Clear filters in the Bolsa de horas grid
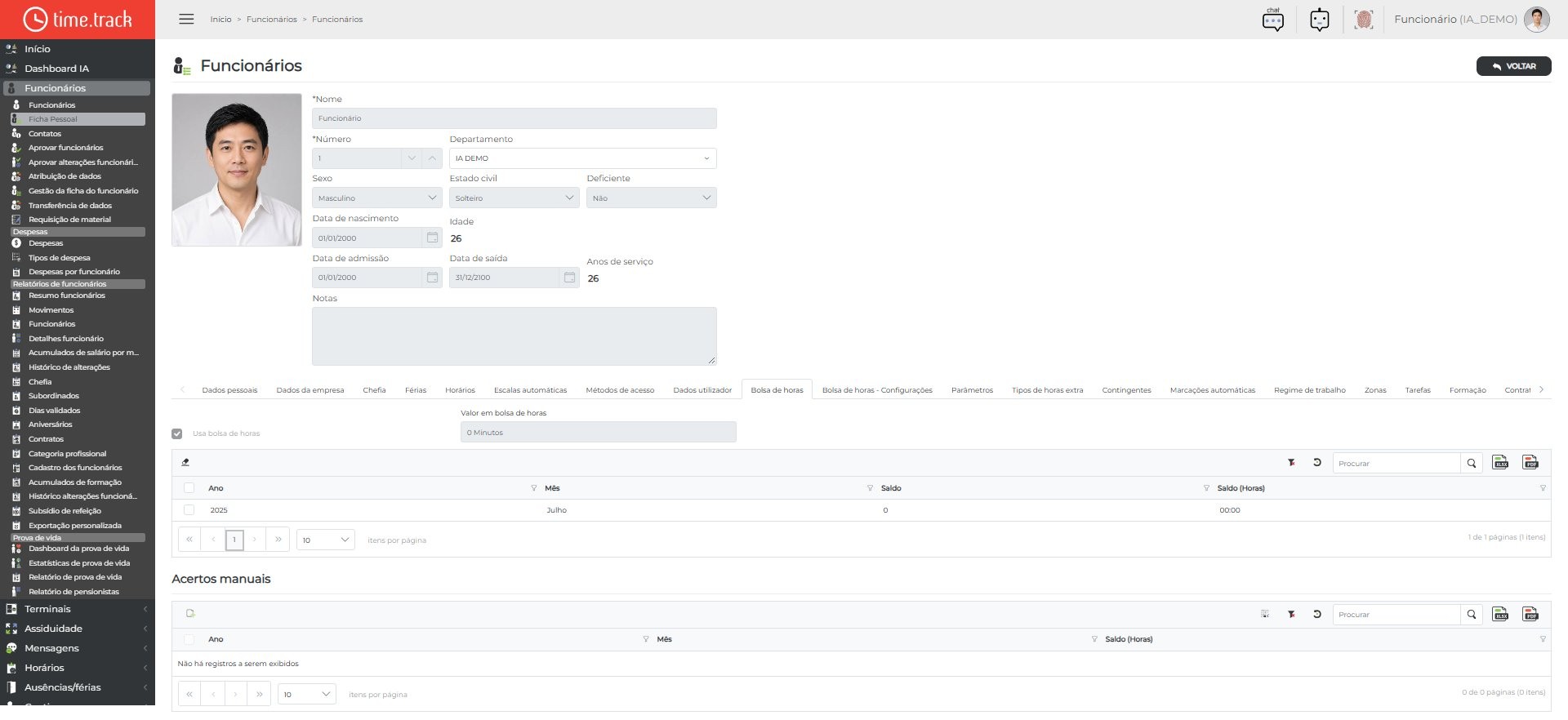This screenshot has width=1568, height=720. [x=1291, y=463]
